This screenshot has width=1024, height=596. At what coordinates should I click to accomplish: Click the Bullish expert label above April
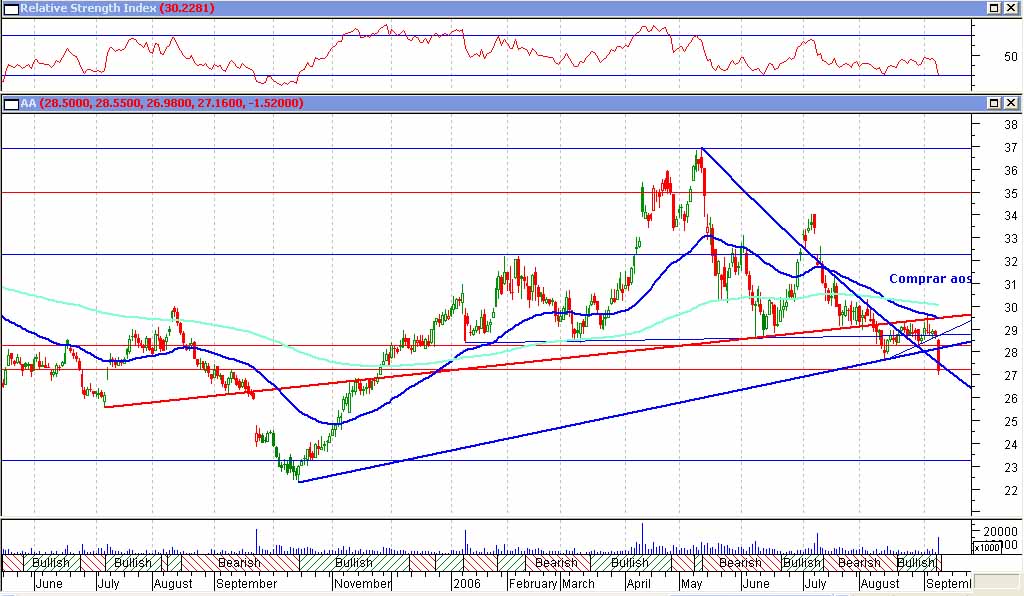pos(630,563)
